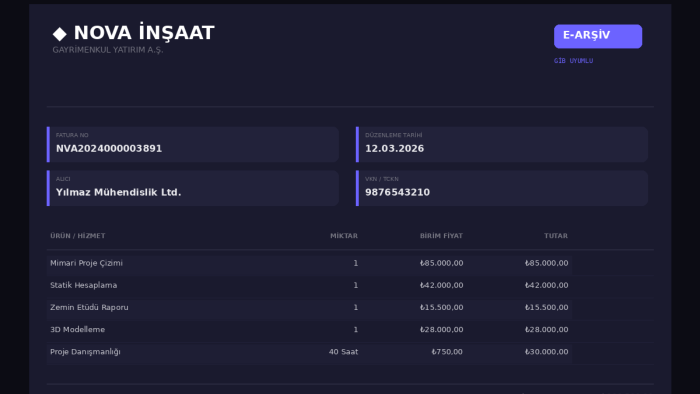Select invoice number NVA2024000003891

[109, 149]
